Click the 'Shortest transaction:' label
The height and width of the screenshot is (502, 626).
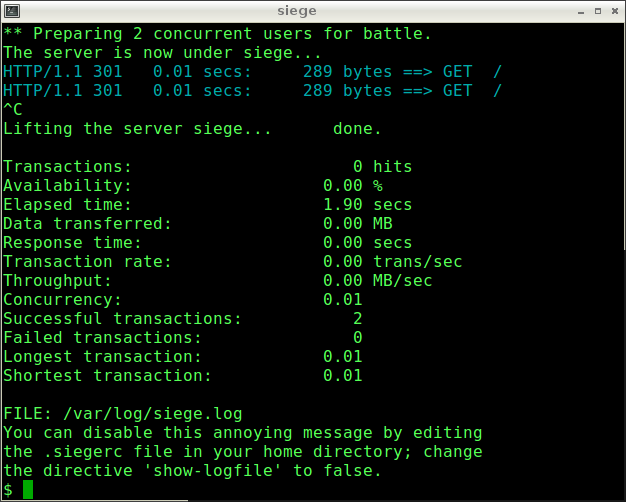pyautogui.click(x=107, y=375)
